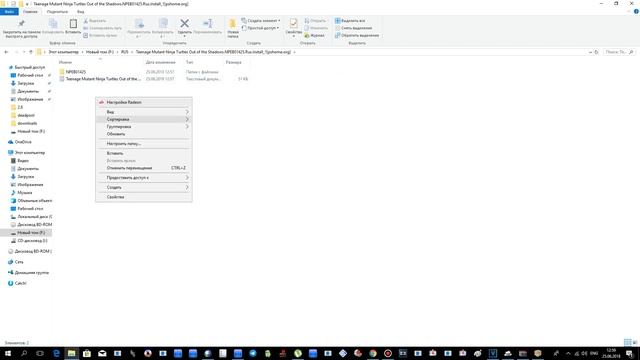Click Снять выделение in the ribbon
The image size is (640, 360).
[353, 28]
